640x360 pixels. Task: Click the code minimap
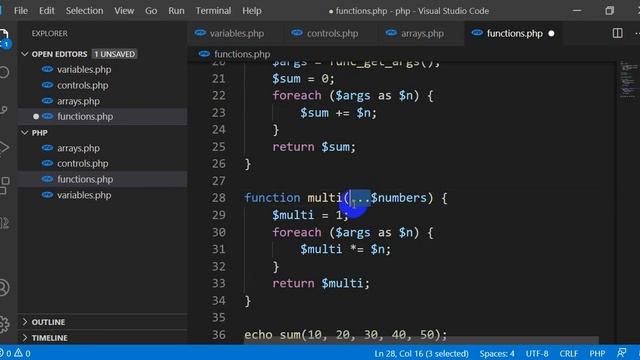tap(628, 80)
